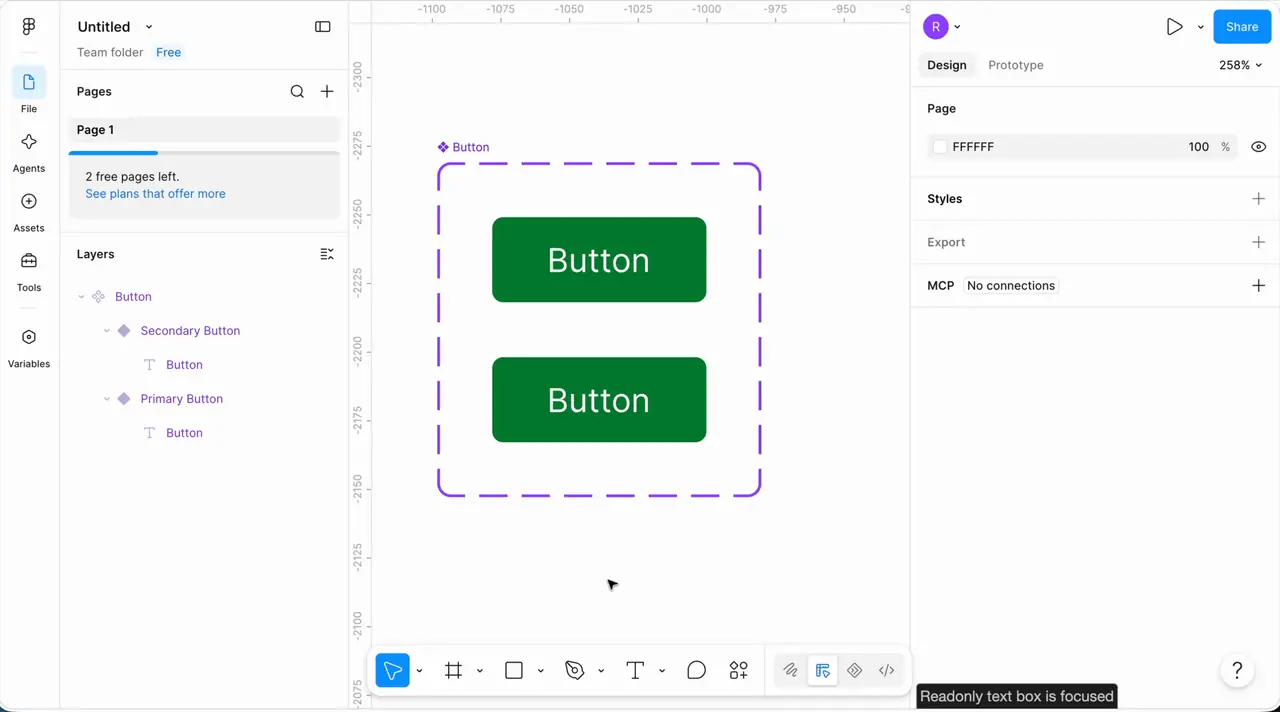The height and width of the screenshot is (712, 1280).
Task: Edit the FFFFFF hex color field
Action: [973, 147]
